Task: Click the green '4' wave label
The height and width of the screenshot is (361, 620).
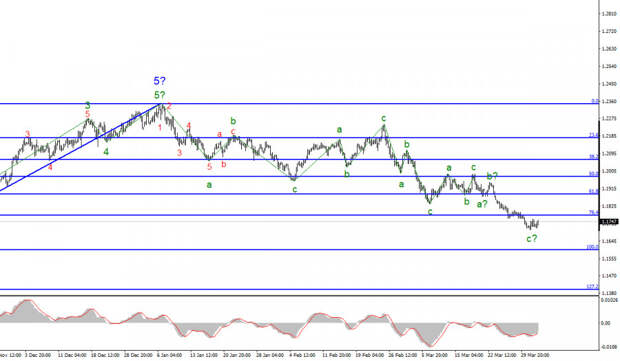Action: click(x=106, y=152)
